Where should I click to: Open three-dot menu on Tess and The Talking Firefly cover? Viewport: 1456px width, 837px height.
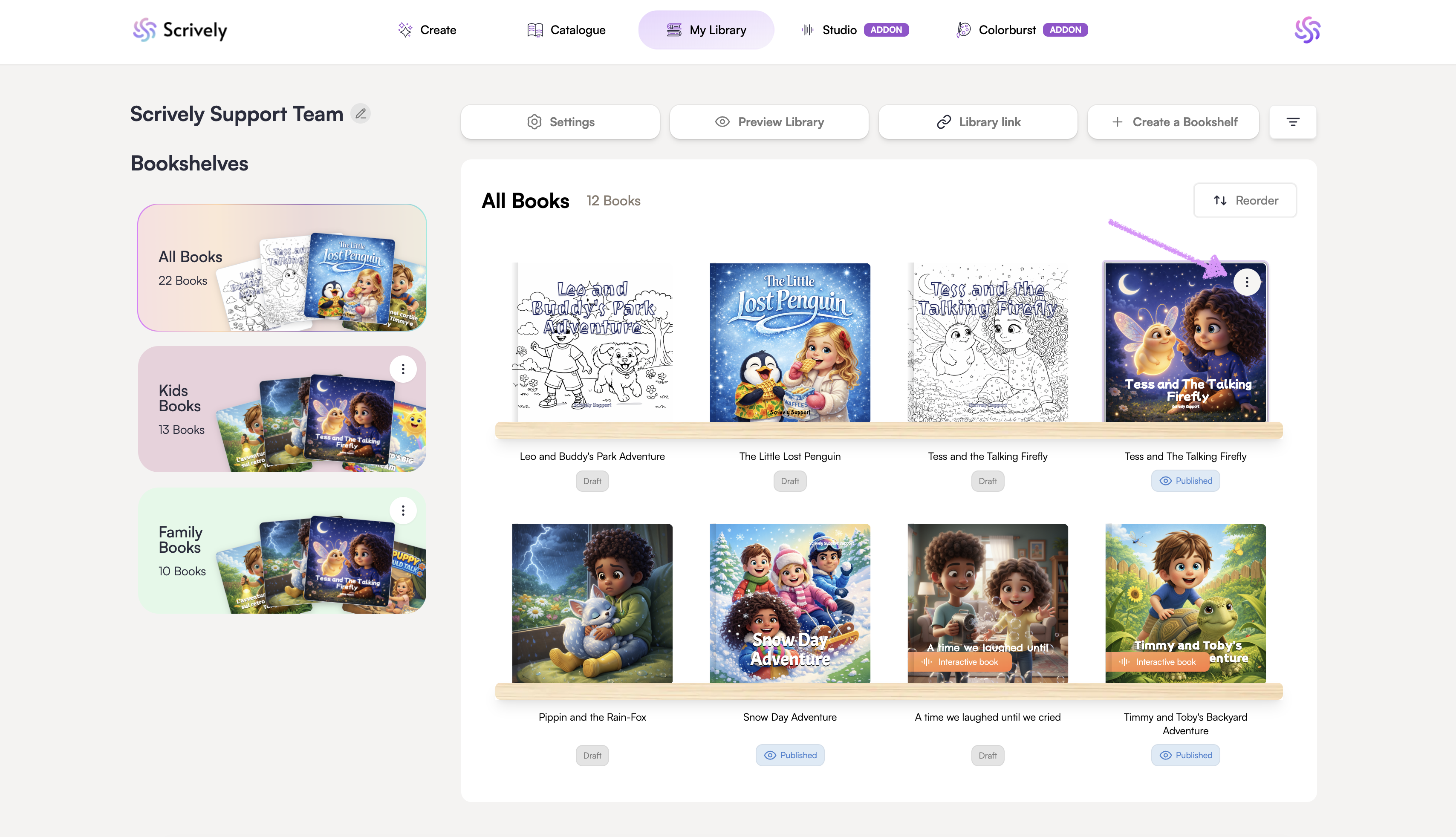coord(1247,282)
